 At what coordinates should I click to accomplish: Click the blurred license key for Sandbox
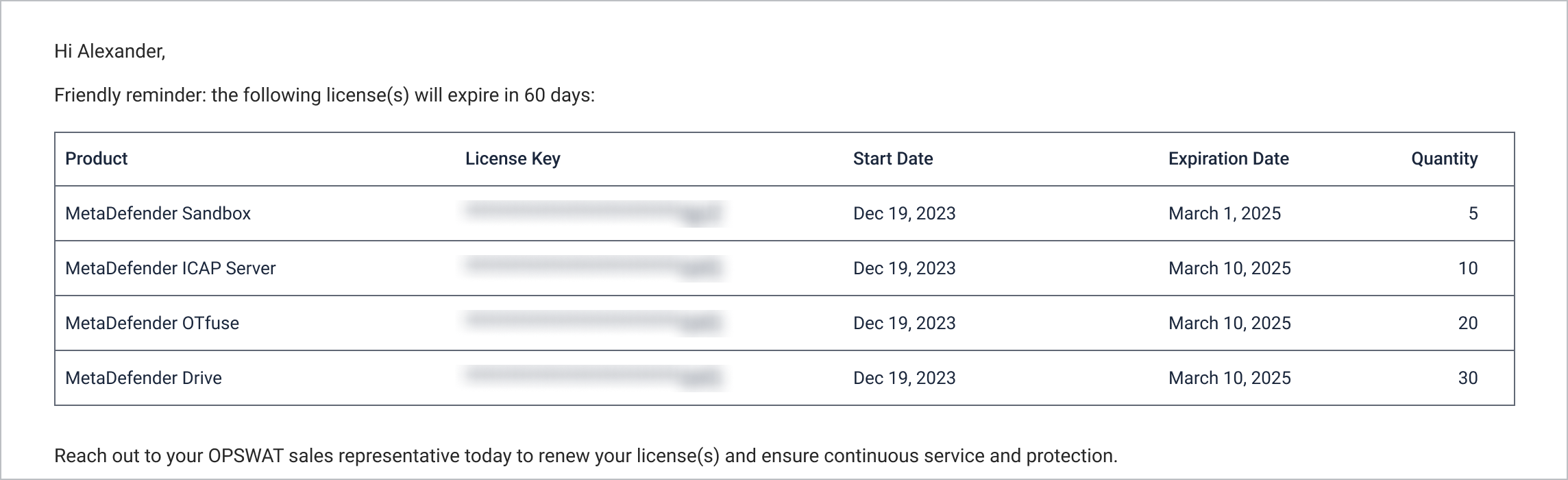[x=593, y=213]
